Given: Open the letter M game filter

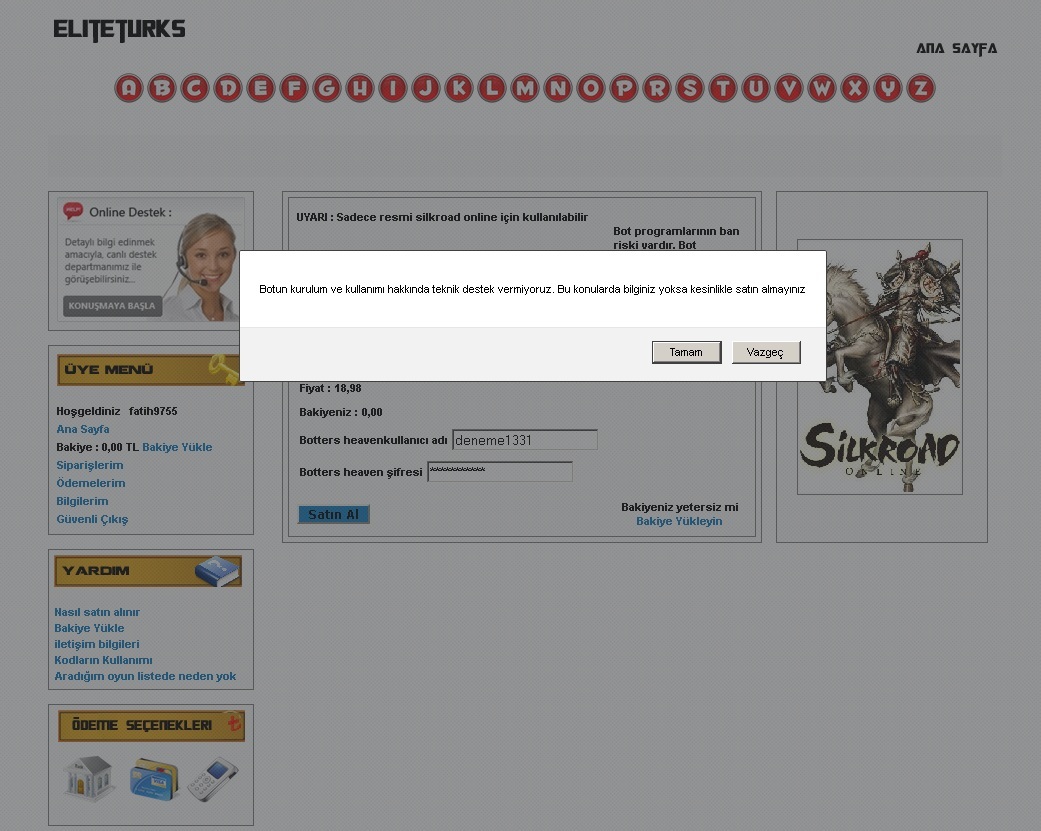Looking at the screenshot, I should 524,88.
